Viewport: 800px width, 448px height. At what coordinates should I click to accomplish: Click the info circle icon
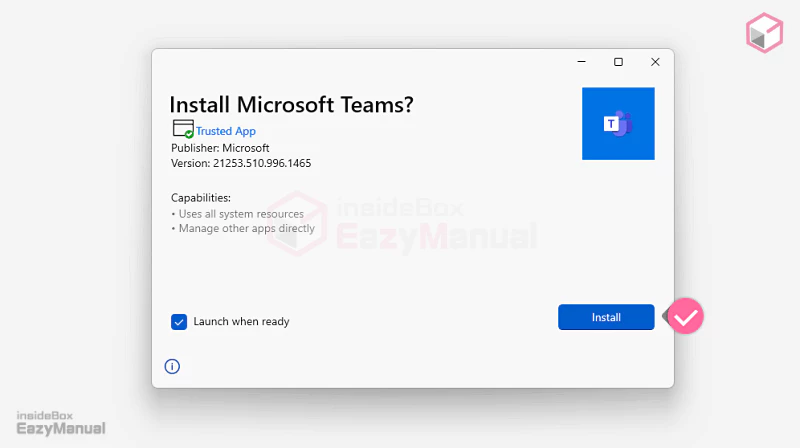click(172, 366)
